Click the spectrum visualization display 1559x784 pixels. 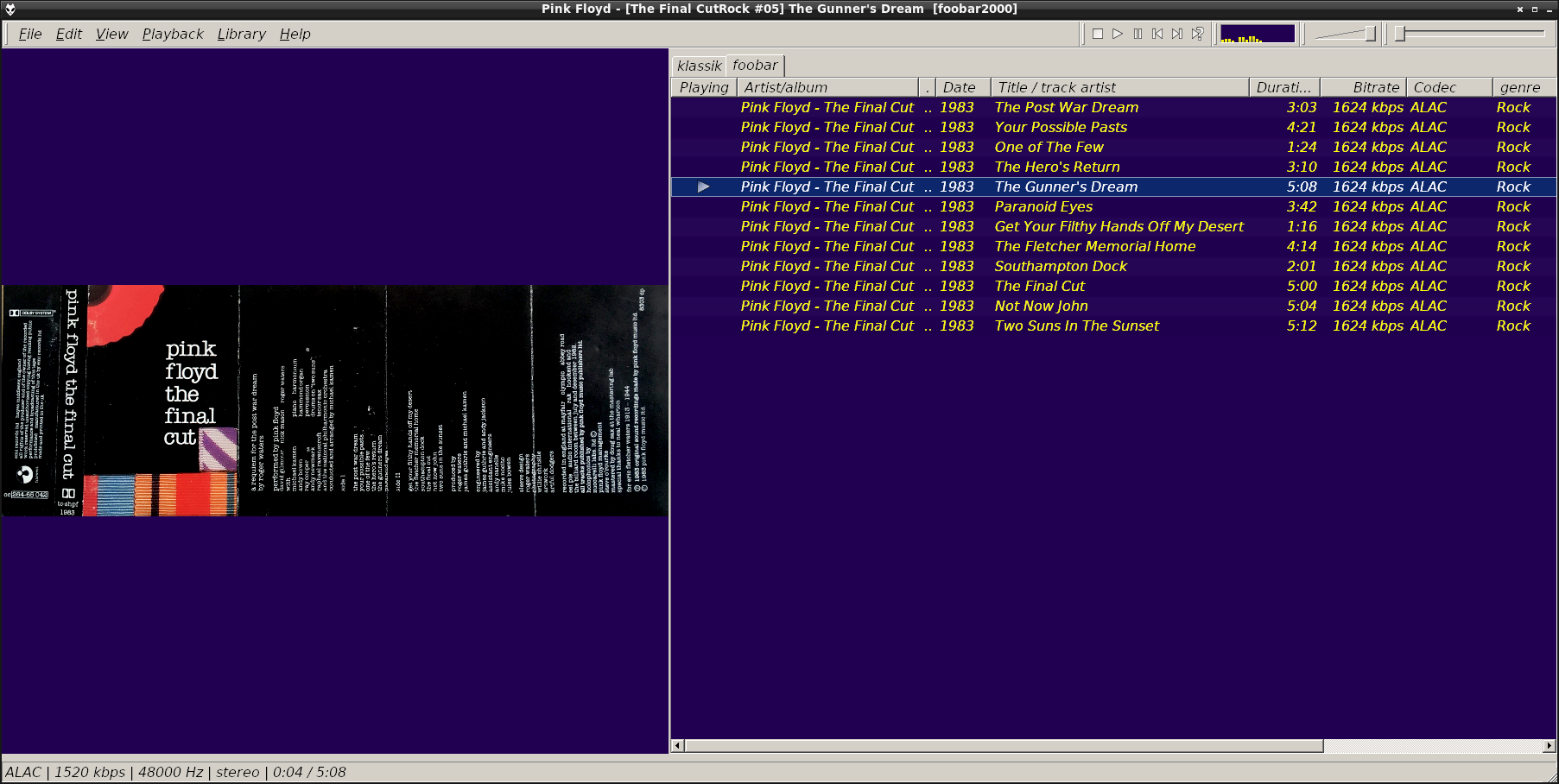pyautogui.click(x=1258, y=34)
